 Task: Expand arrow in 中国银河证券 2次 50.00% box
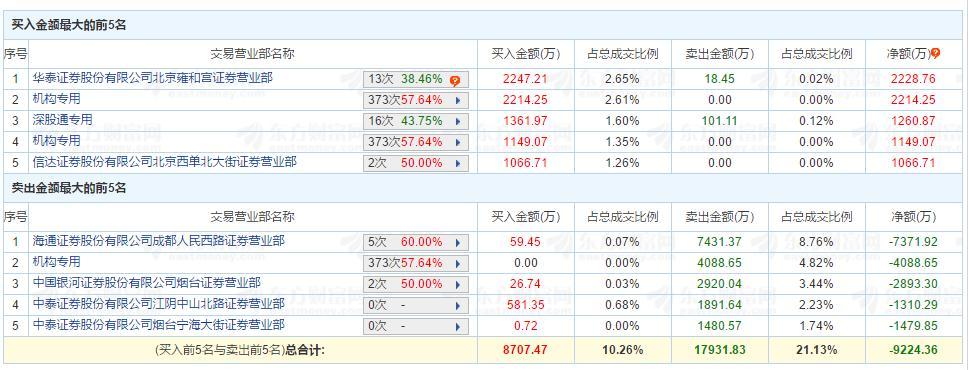[457, 284]
